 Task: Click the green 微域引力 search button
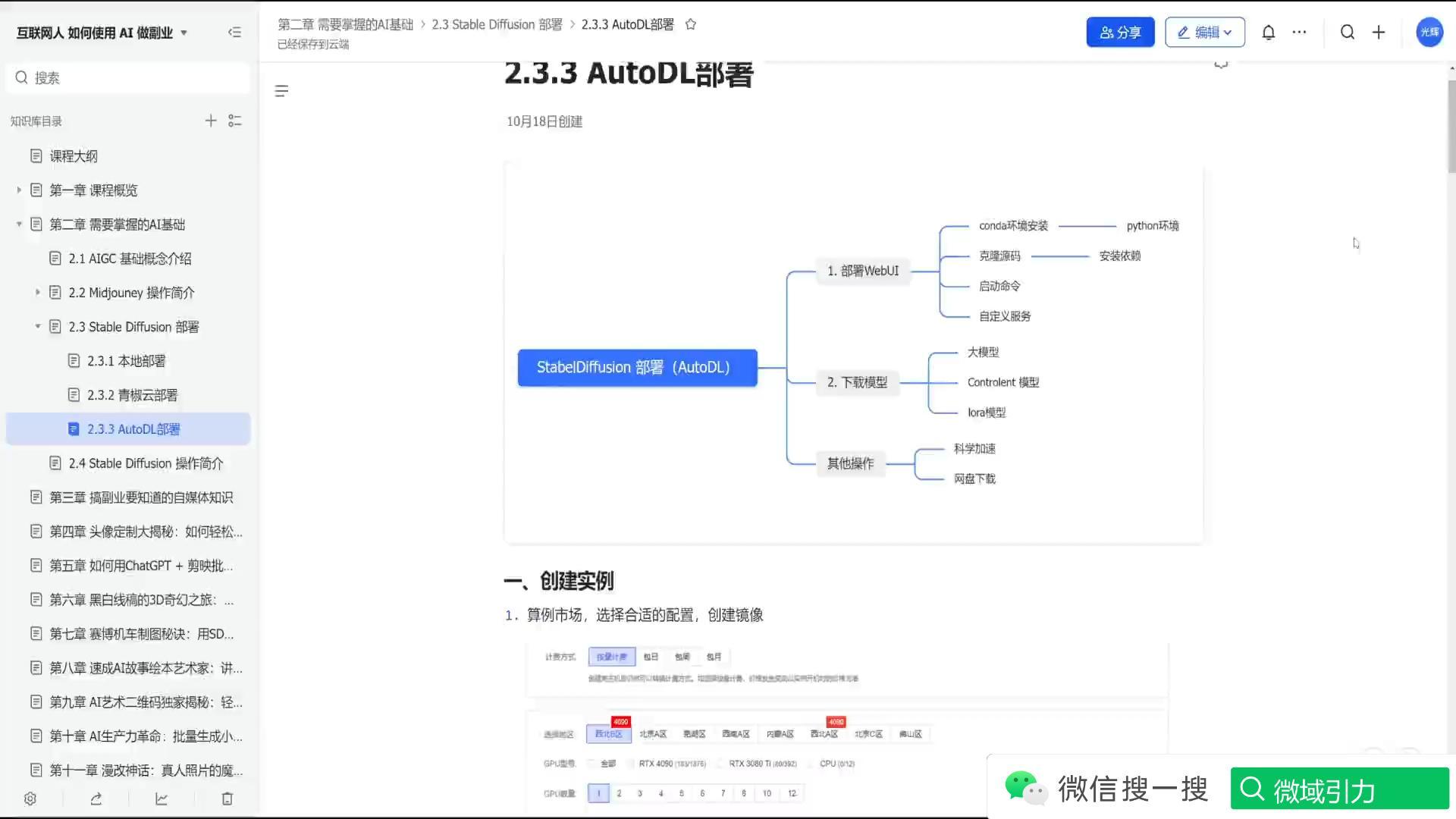pyautogui.click(x=1339, y=789)
